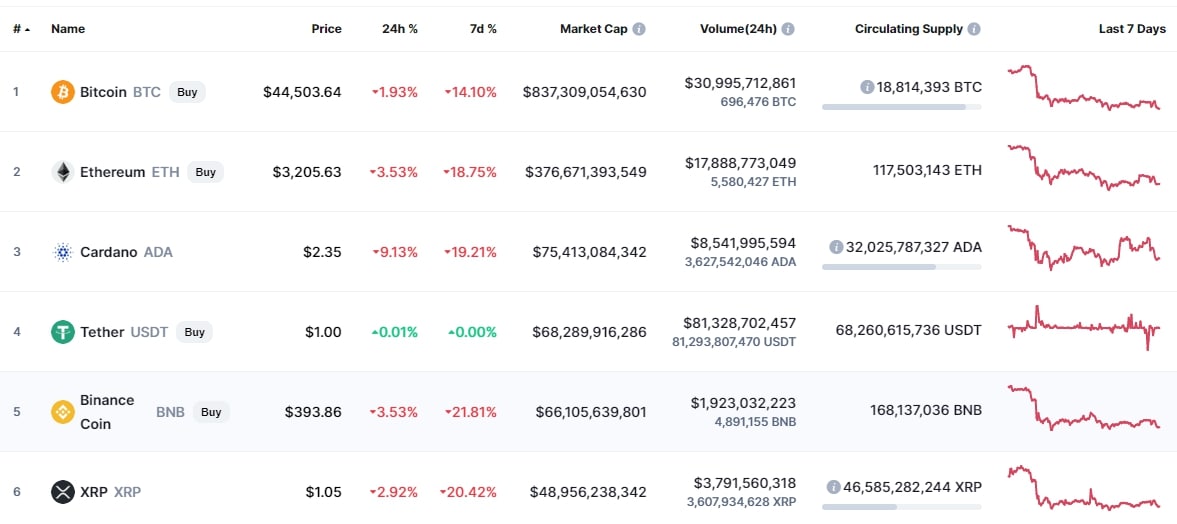Click Binance Coin market cap $66,105,639,801
Viewport: 1177px width, 524px height.
pos(591,412)
